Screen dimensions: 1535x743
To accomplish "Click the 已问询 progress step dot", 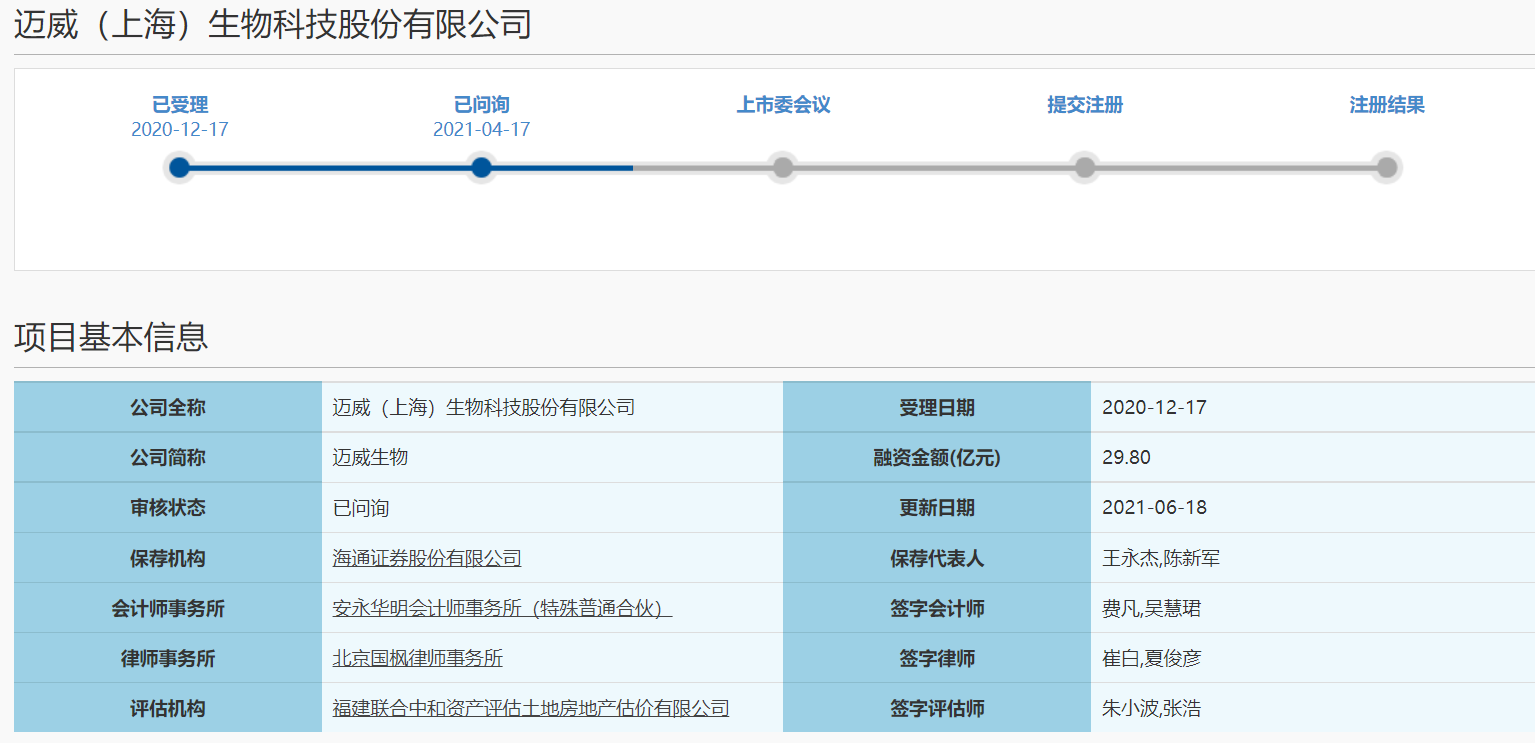I will point(482,168).
